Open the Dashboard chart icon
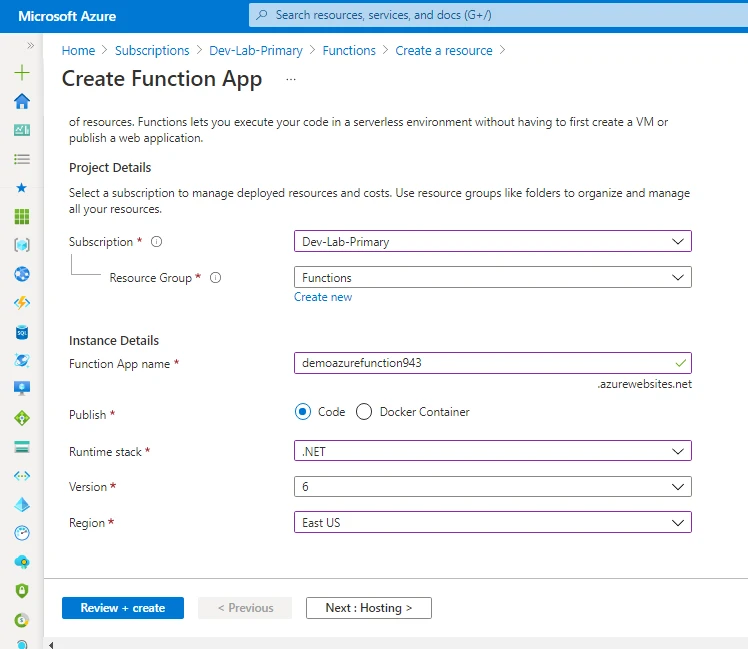 coord(22,130)
